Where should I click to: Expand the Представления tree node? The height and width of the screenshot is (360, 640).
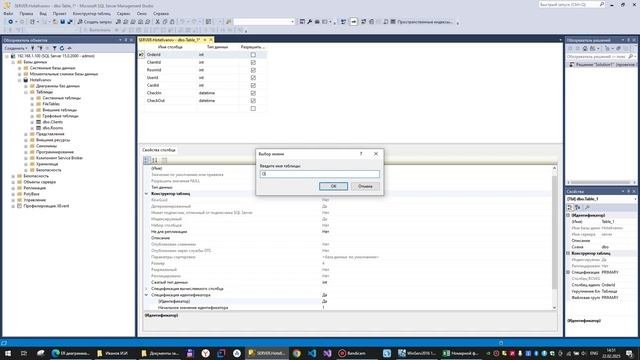point(26,134)
